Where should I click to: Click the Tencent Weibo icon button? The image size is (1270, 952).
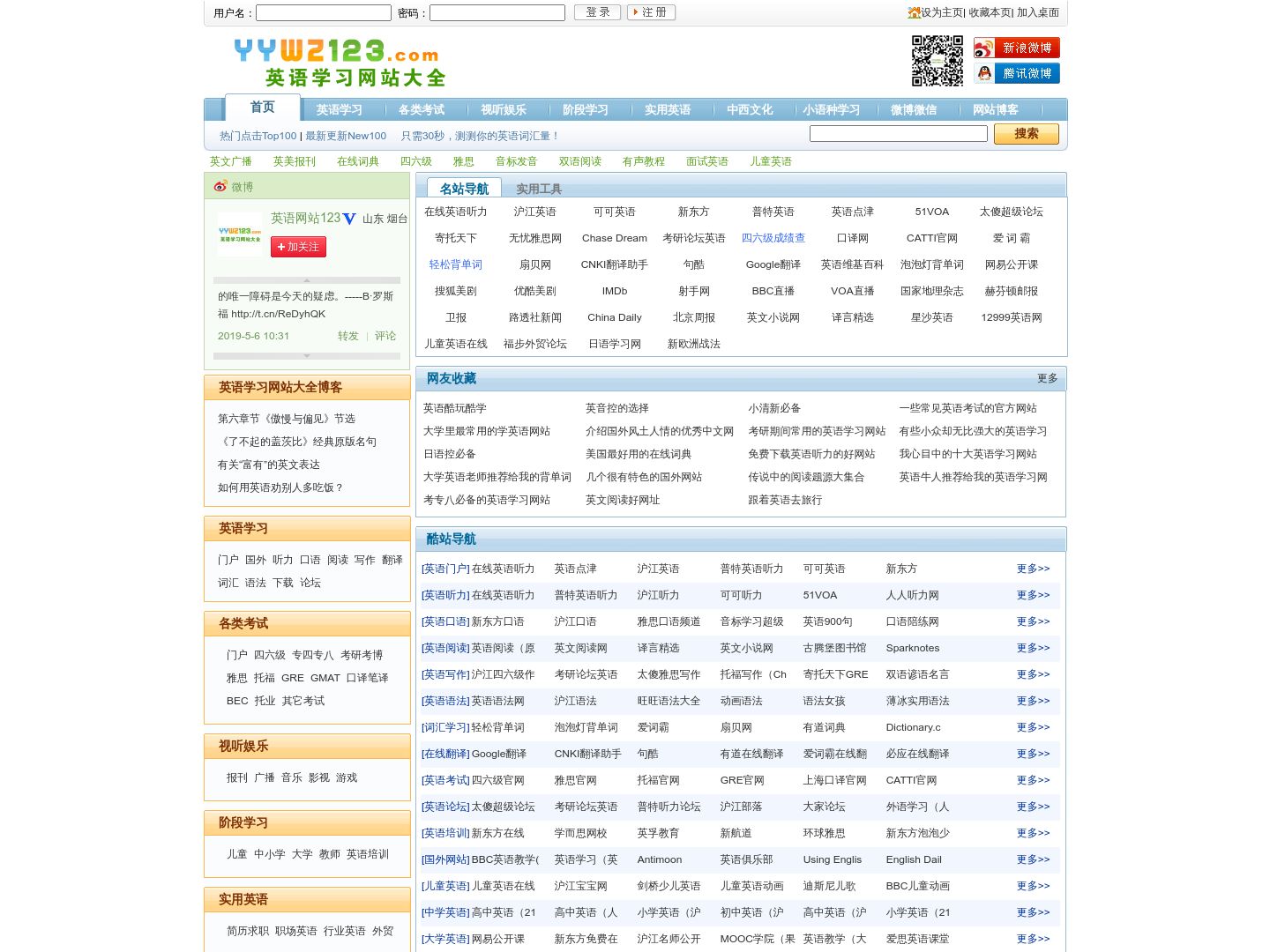pyautogui.click(x=1016, y=73)
